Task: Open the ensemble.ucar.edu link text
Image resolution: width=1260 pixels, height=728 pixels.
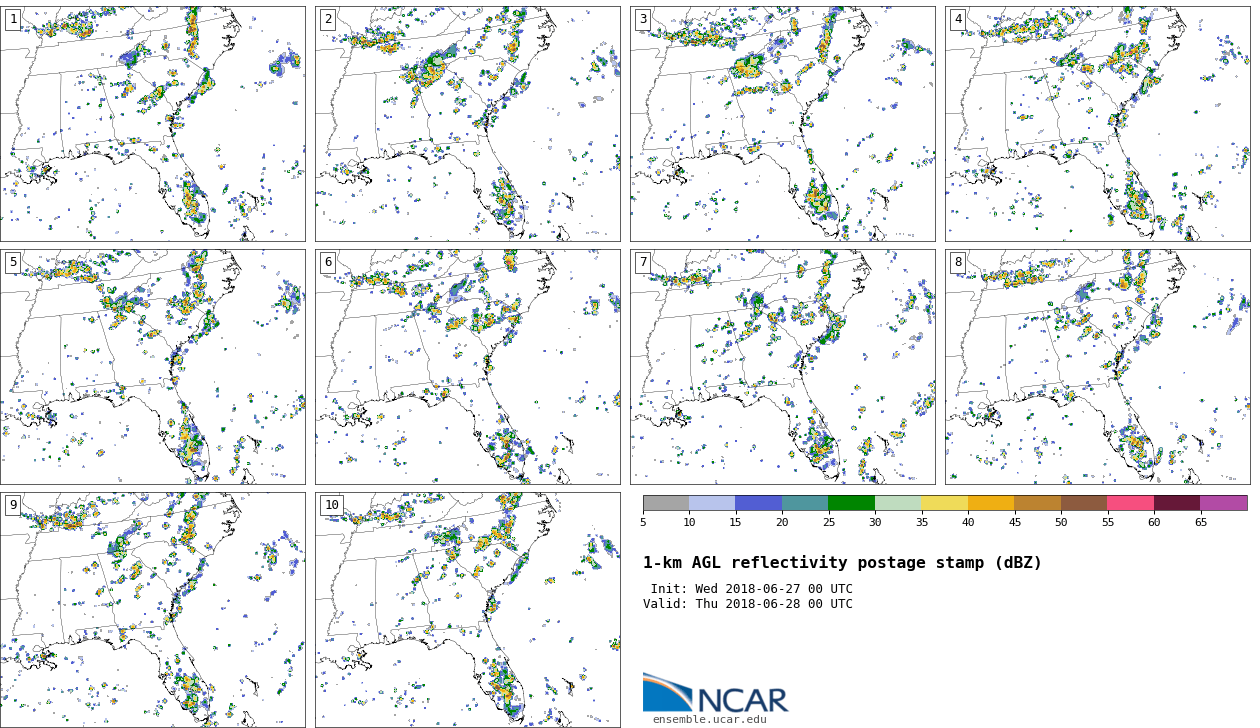Action: point(709,719)
